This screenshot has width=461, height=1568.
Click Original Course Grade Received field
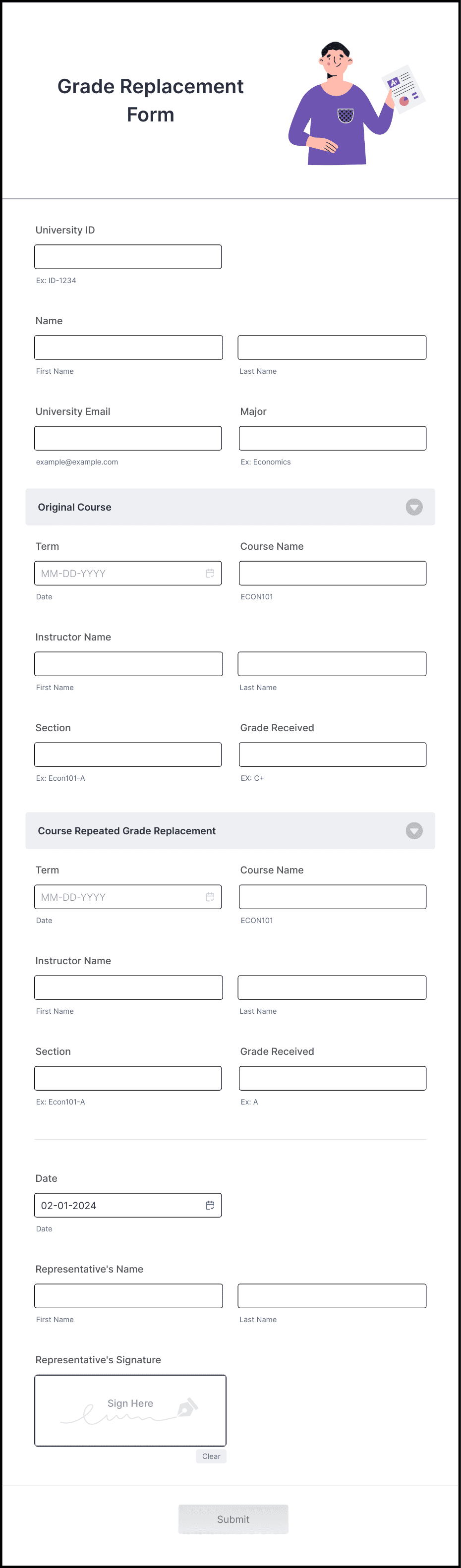tap(333, 755)
